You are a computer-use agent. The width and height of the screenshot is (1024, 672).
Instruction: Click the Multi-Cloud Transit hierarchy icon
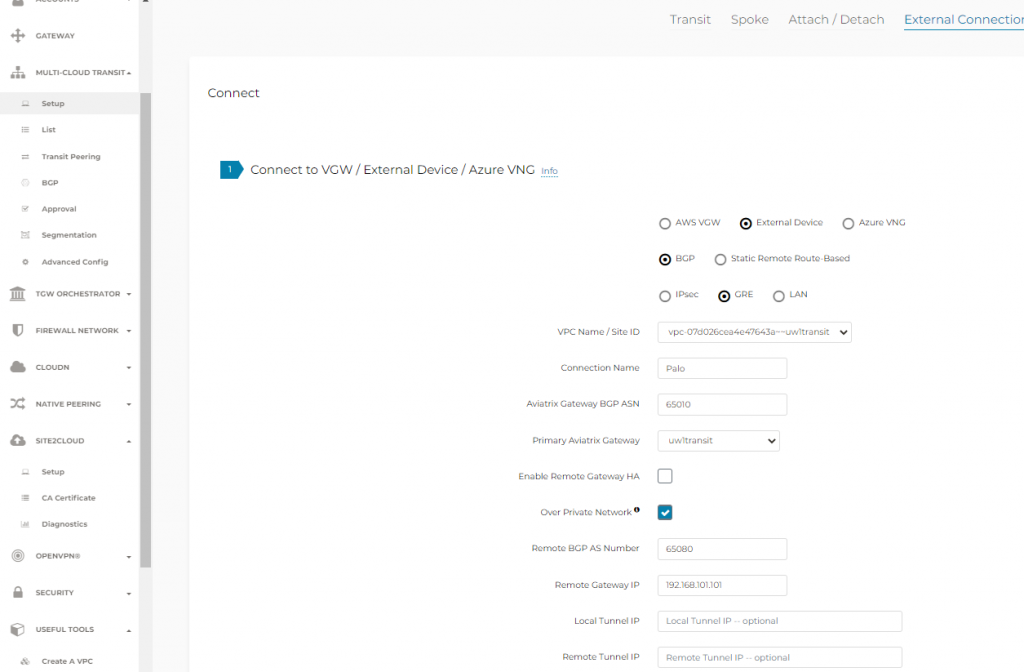18,72
